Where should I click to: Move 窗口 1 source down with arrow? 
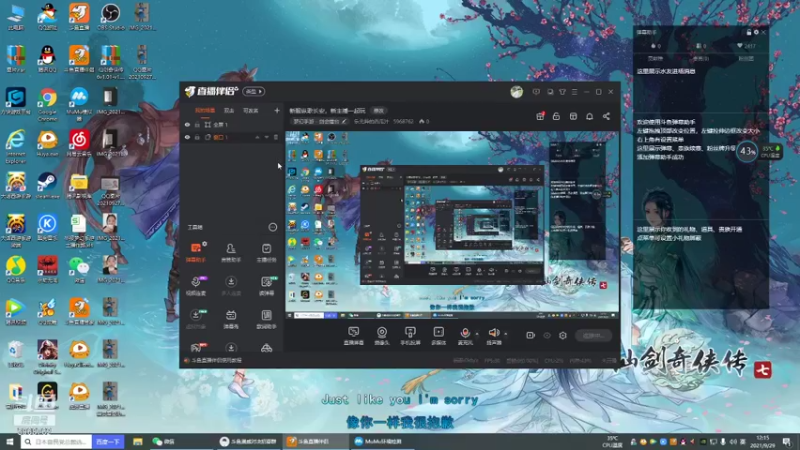tap(266, 137)
